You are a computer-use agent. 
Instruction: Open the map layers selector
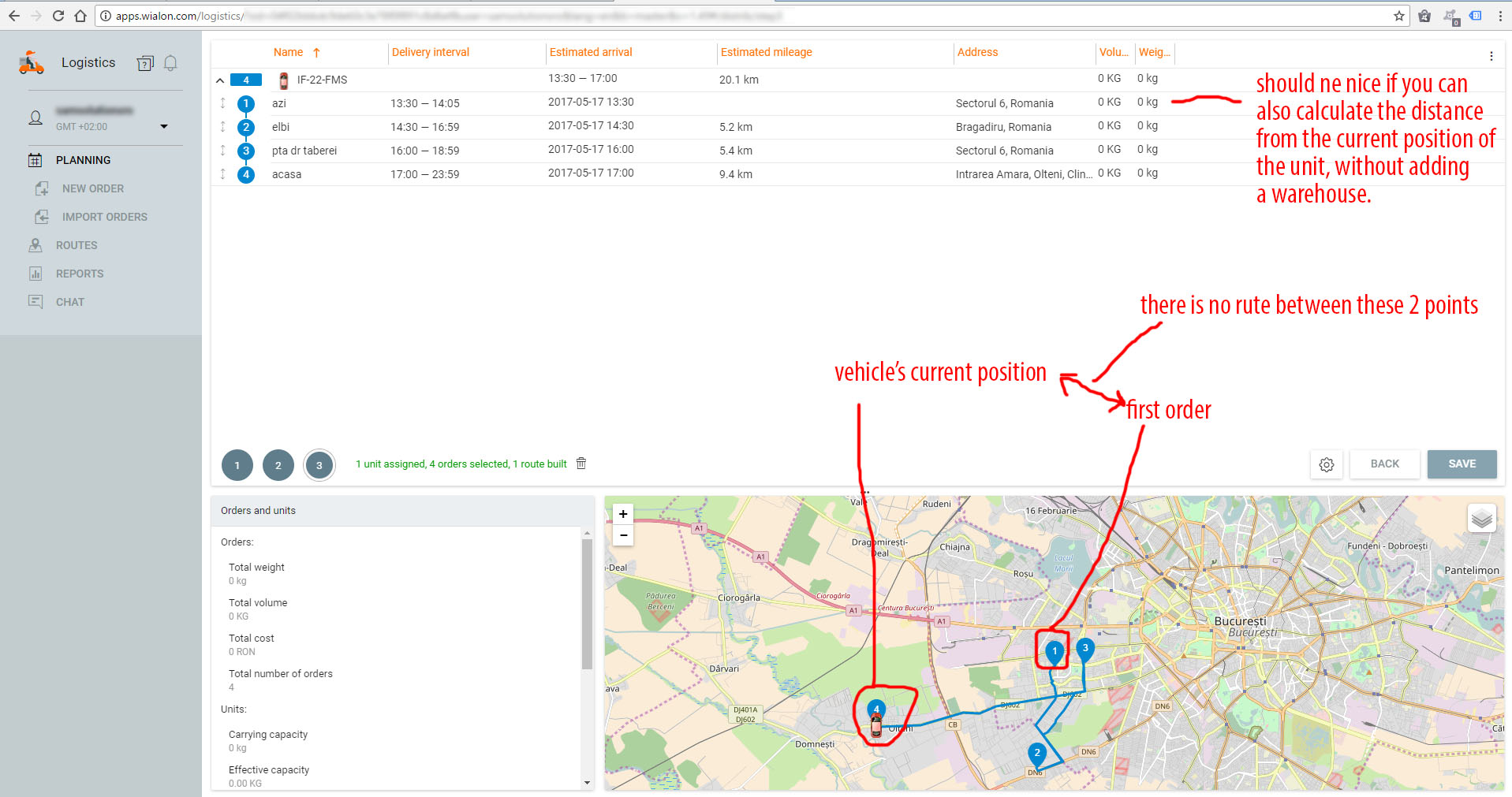[1481, 518]
